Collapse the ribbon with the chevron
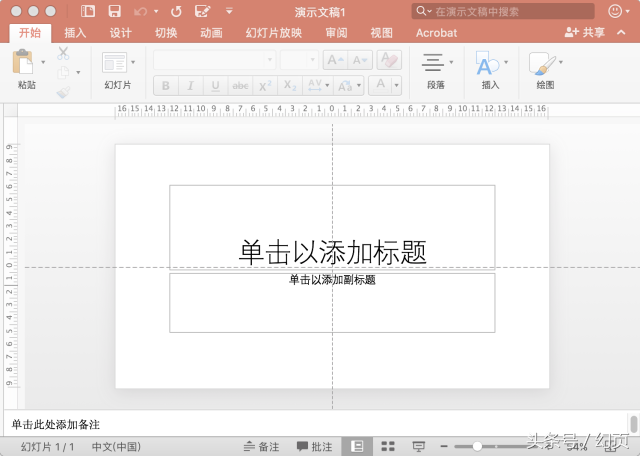This screenshot has height=456, width=640. tap(621, 32)
